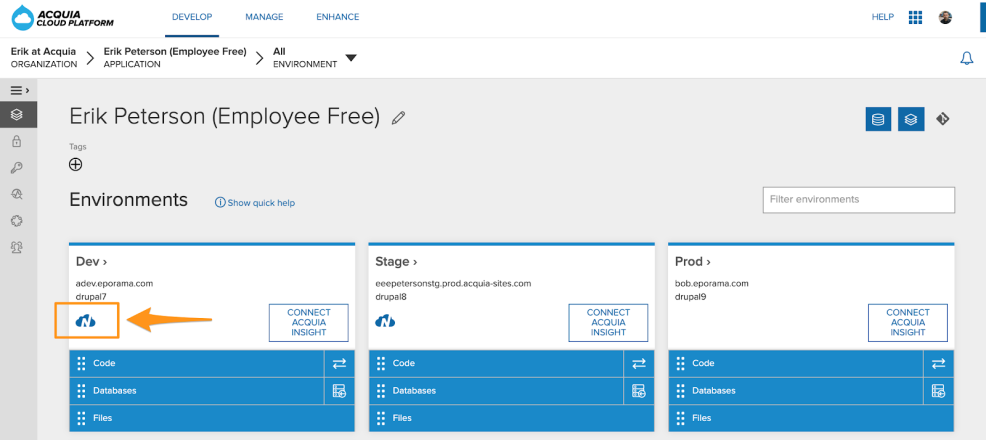The height and width of the screenshot is (440, 986).
Task: Click the Stage Code bar
Action: click(496, 363)
